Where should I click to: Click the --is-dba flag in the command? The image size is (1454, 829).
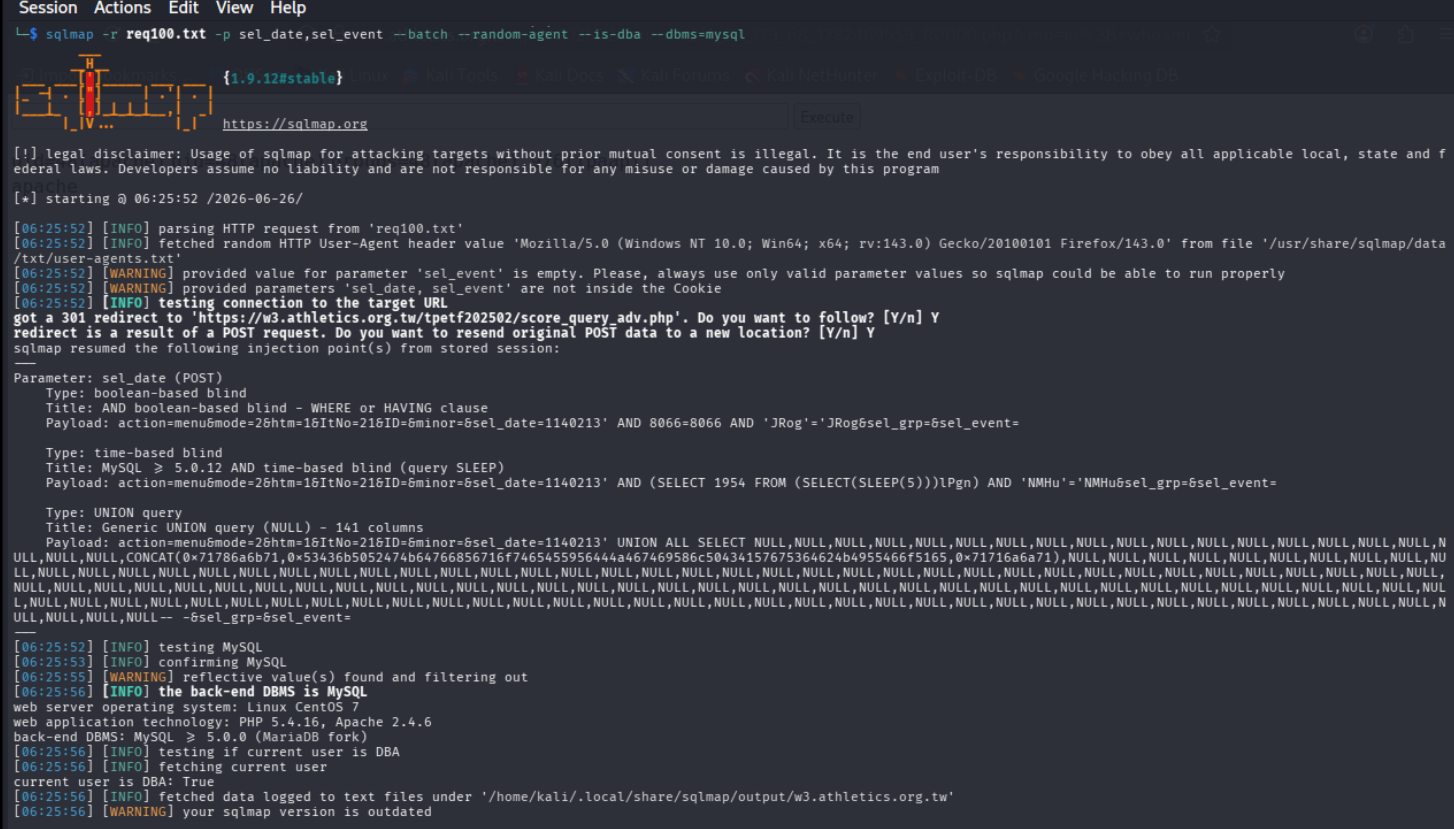(609, 34)
